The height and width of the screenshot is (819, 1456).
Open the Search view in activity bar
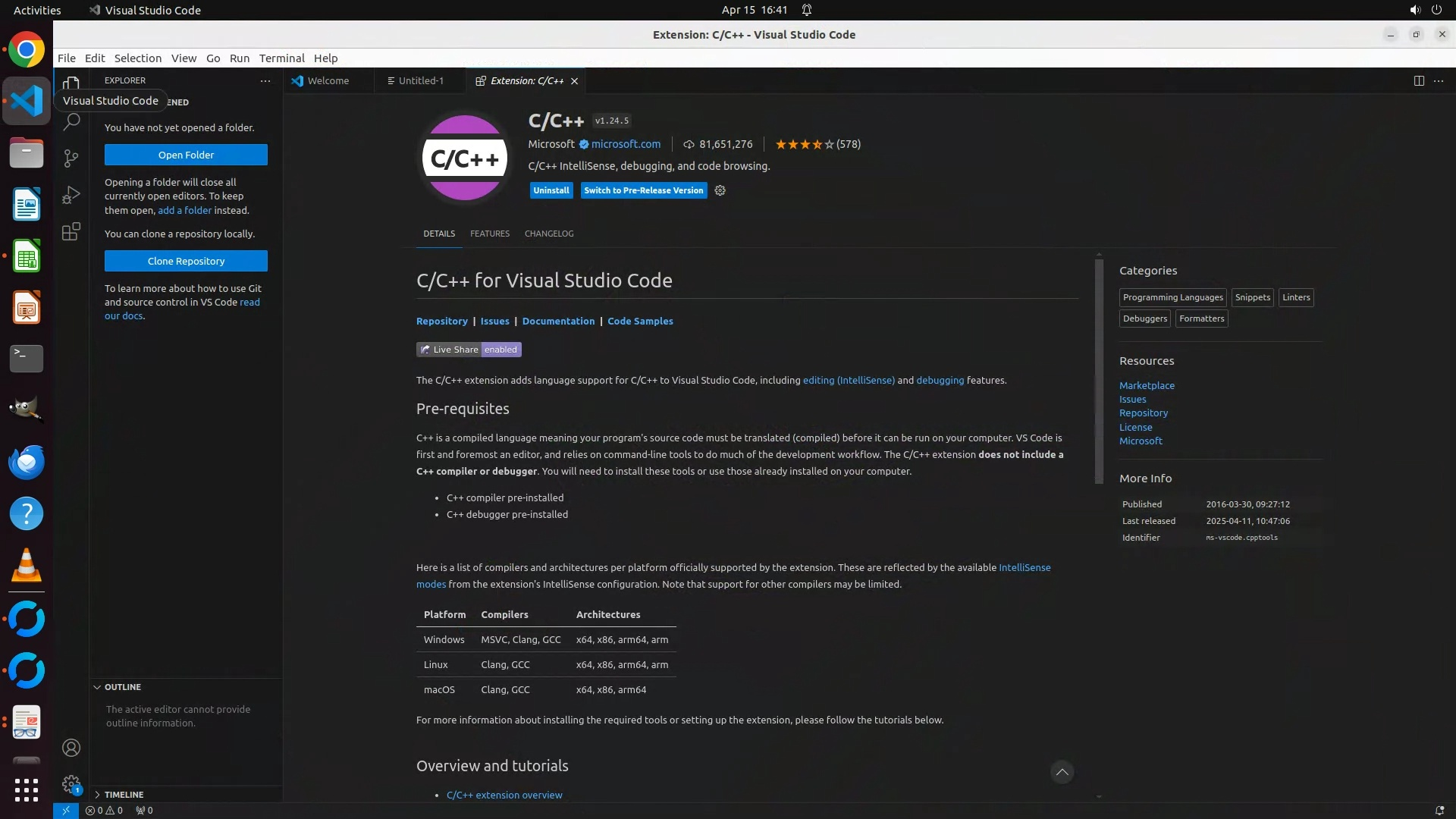pyautogui.click(x=71, y=121)
